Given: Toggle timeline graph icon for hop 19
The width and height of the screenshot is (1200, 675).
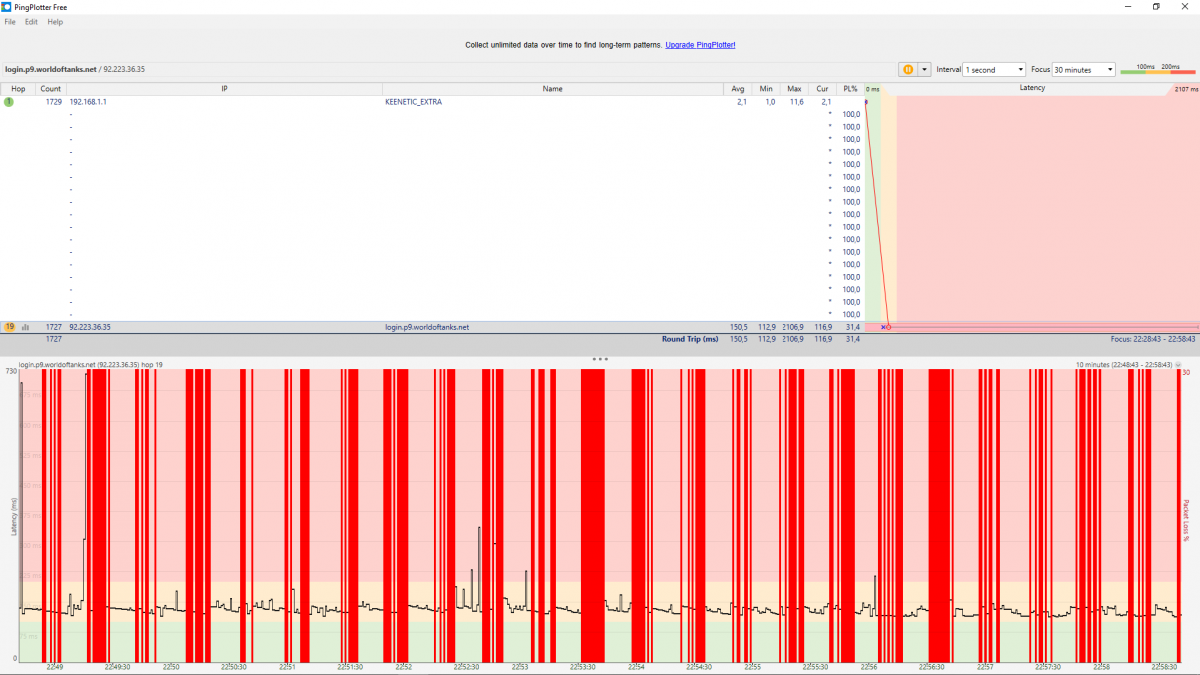Looking at the screenshot, I should click(25, 327).
